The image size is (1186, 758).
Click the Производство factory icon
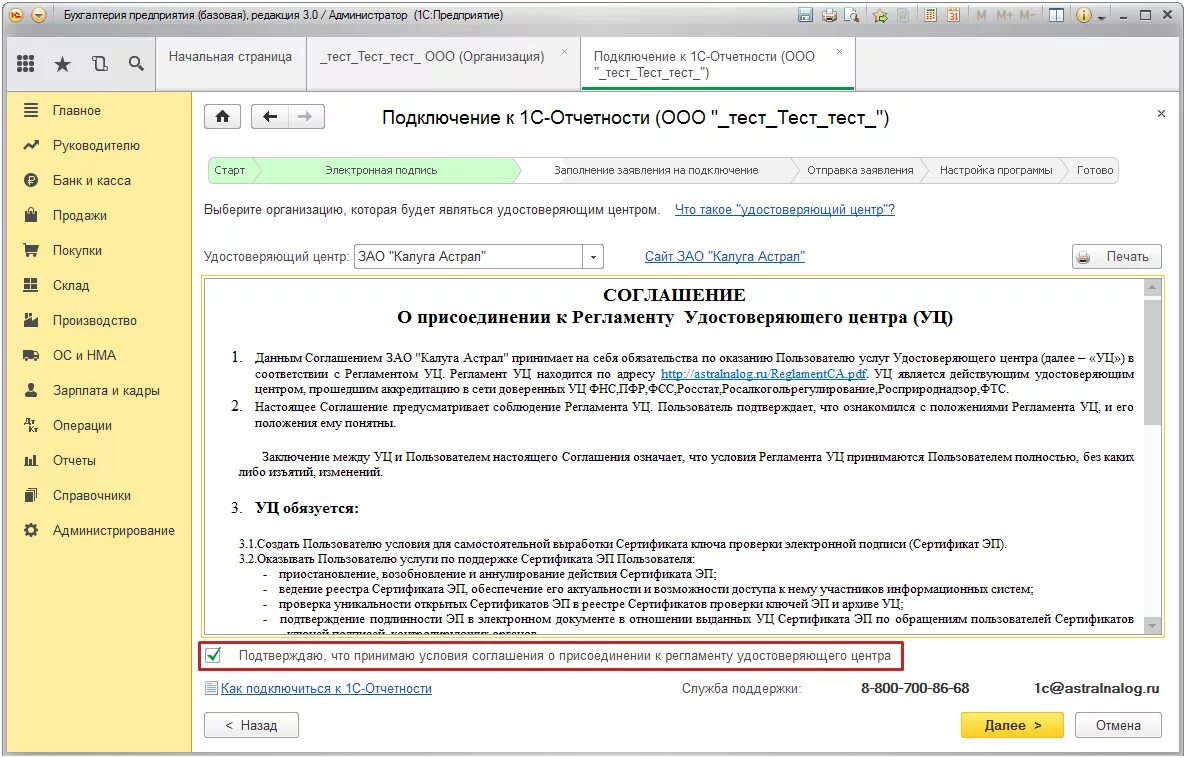click(x=31, y=320)
